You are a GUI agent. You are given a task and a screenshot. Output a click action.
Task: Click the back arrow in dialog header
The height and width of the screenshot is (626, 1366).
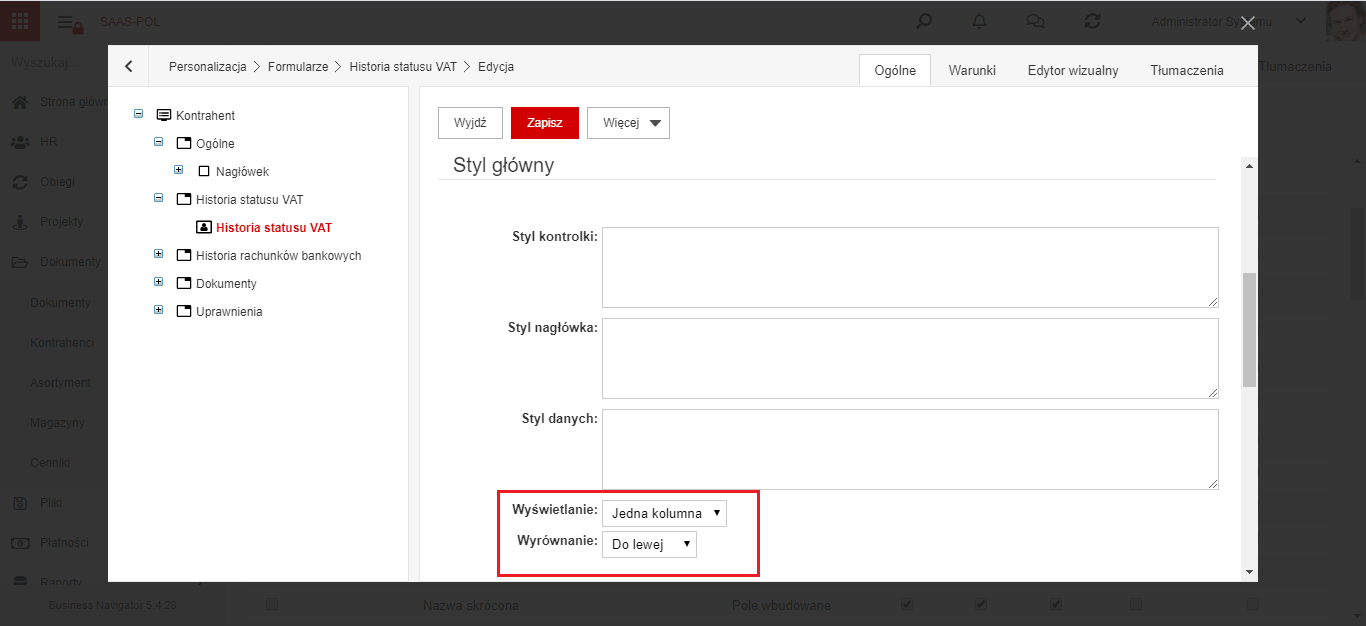point(129,67)
